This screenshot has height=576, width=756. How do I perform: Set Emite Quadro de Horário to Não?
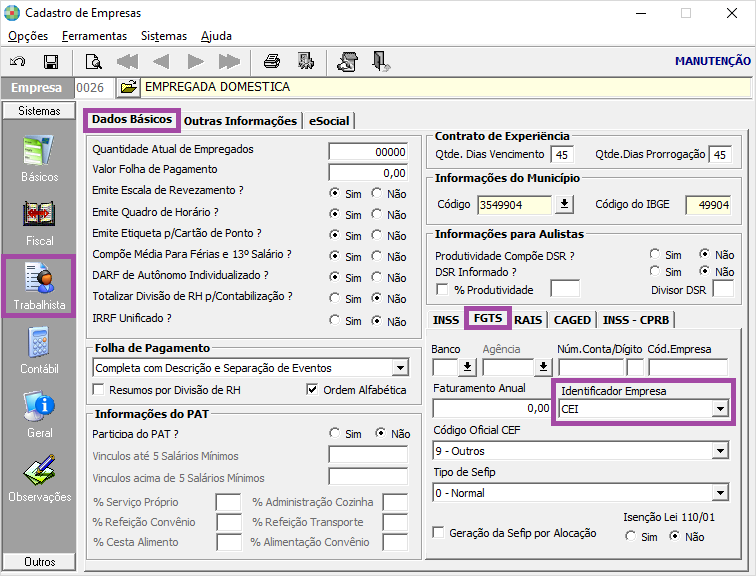click(x=377, y=214)
